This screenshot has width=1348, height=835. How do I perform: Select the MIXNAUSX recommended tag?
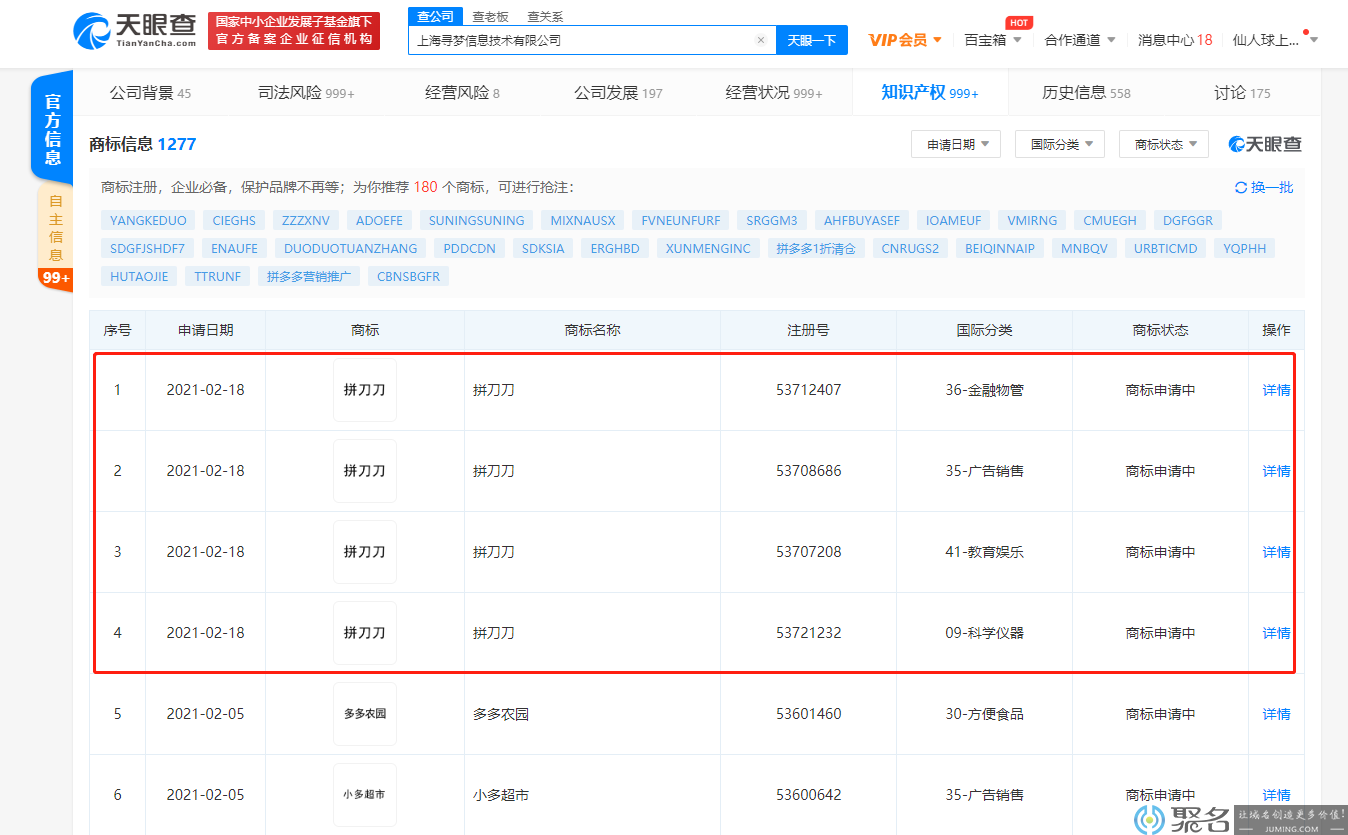click(x=583, y=221)
